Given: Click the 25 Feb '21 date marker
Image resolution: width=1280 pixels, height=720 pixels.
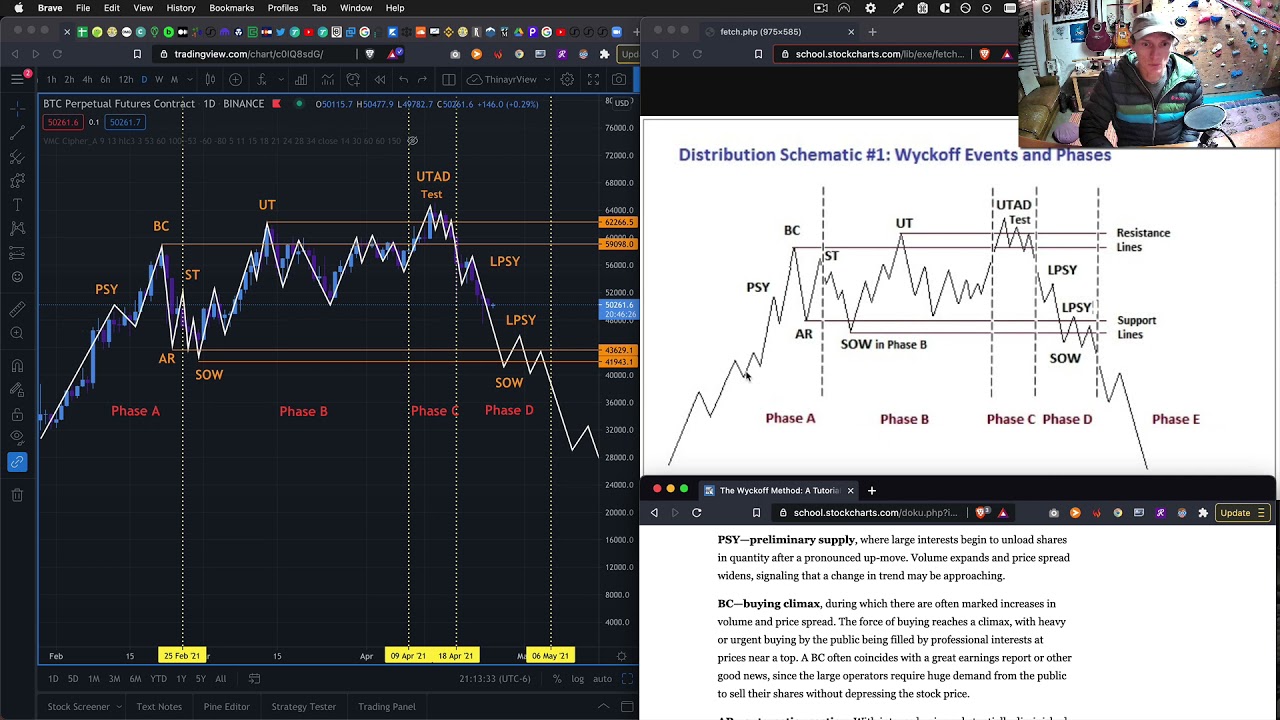Looking at the screenshot, I should point(182,656).
